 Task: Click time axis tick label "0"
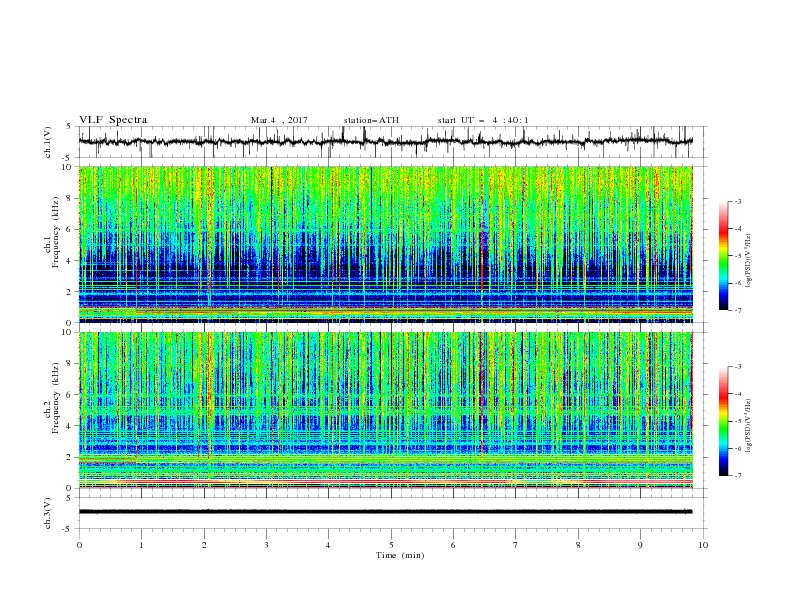79,545
